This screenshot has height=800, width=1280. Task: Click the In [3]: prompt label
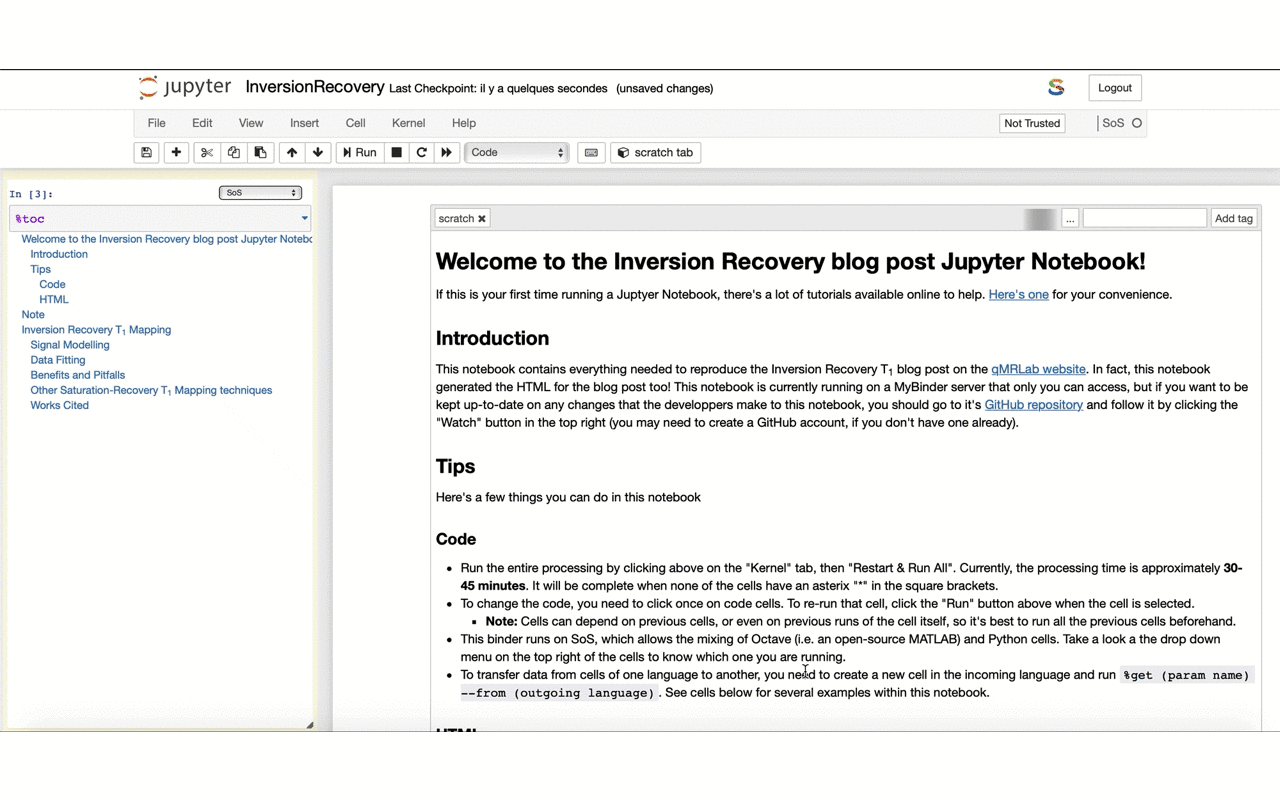[31, 194]
